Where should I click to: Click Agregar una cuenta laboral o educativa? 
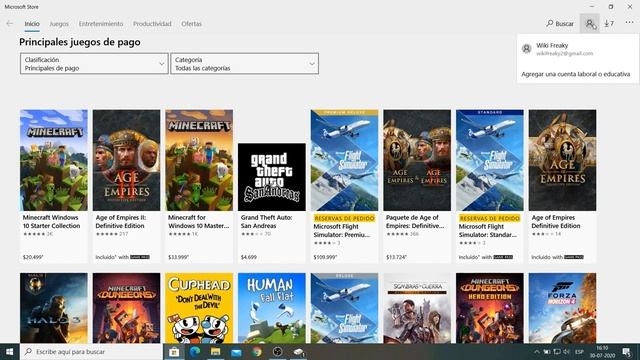click(x=576, y=74)
